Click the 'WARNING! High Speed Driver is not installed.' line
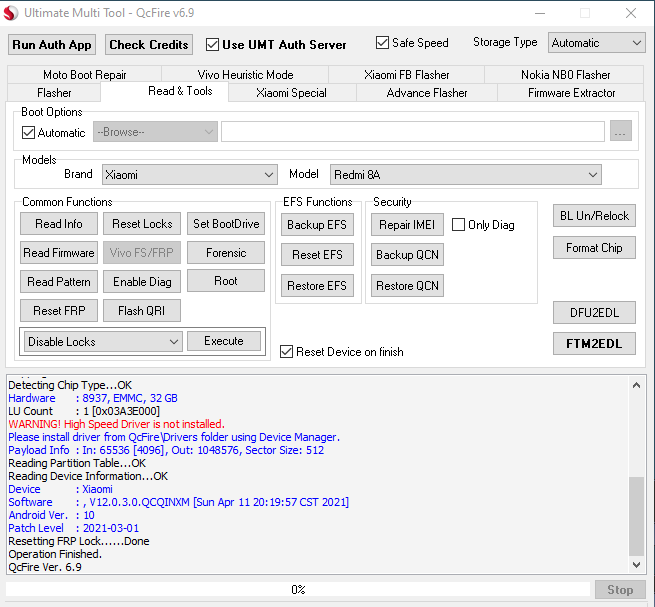The width and height of the screenshot is (655, 607). 116,424
